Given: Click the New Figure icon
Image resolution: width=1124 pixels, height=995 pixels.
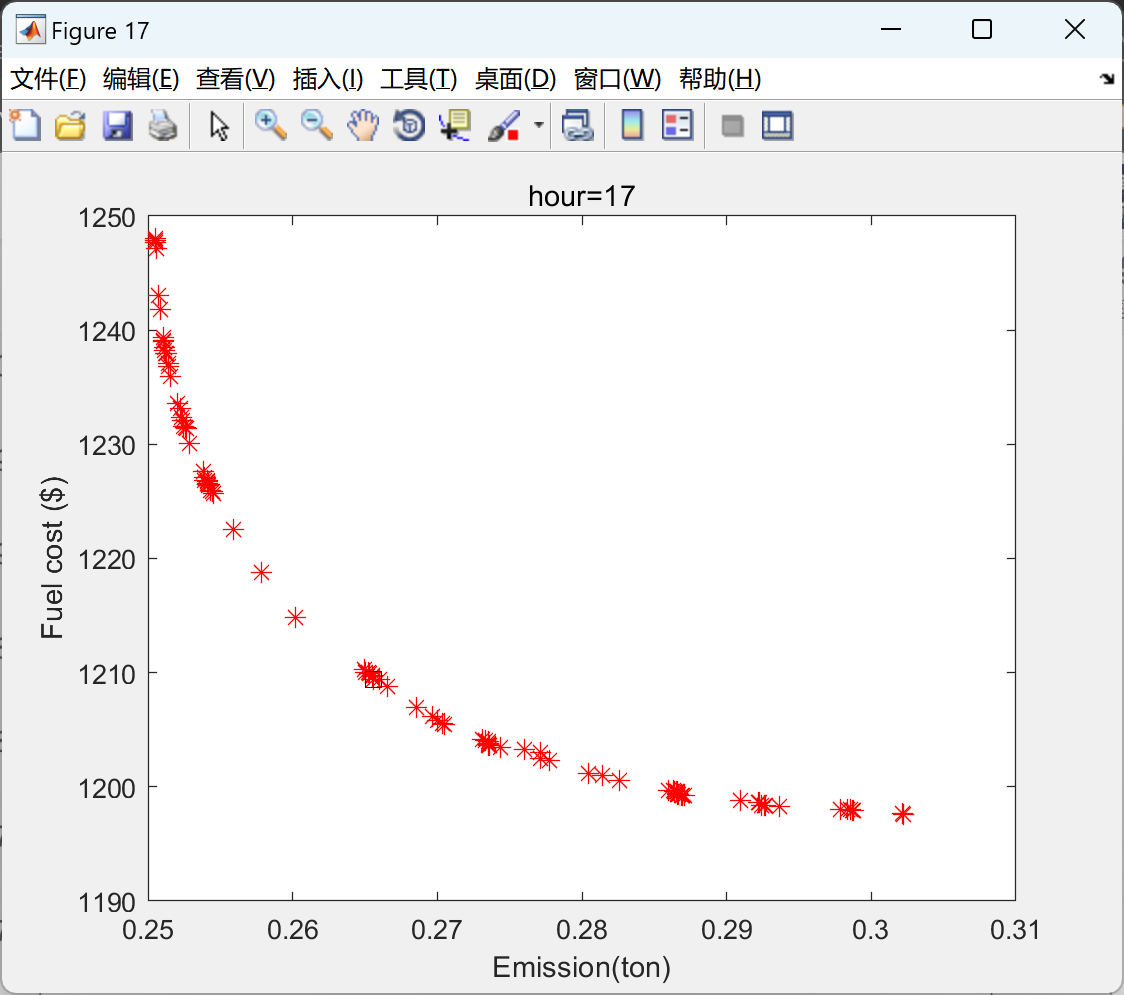Looking at the screenshot, I should click(x=25, y=125).
